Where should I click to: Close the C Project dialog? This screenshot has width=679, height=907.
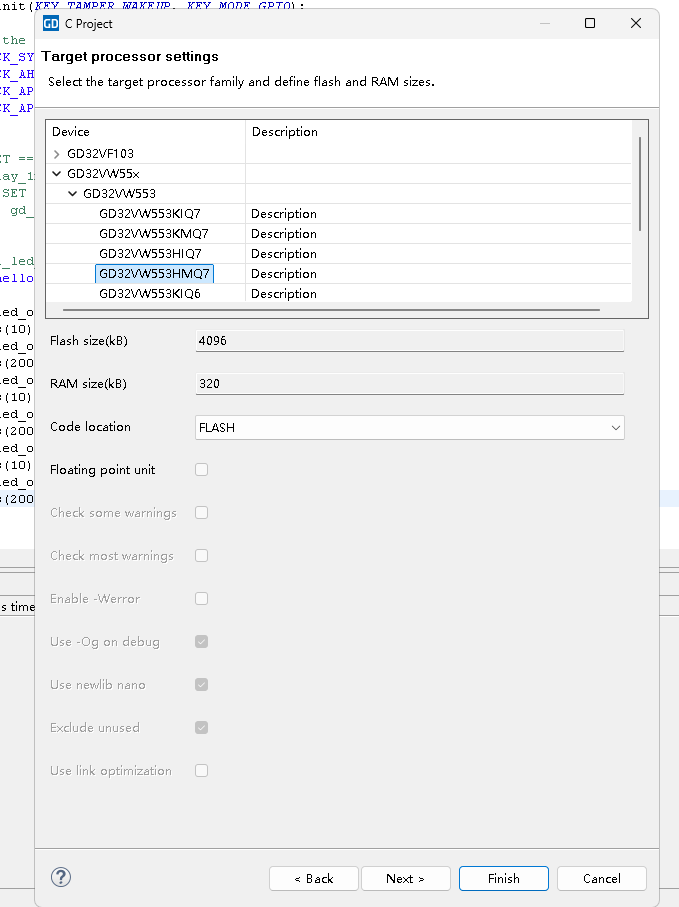click(636, 23)
